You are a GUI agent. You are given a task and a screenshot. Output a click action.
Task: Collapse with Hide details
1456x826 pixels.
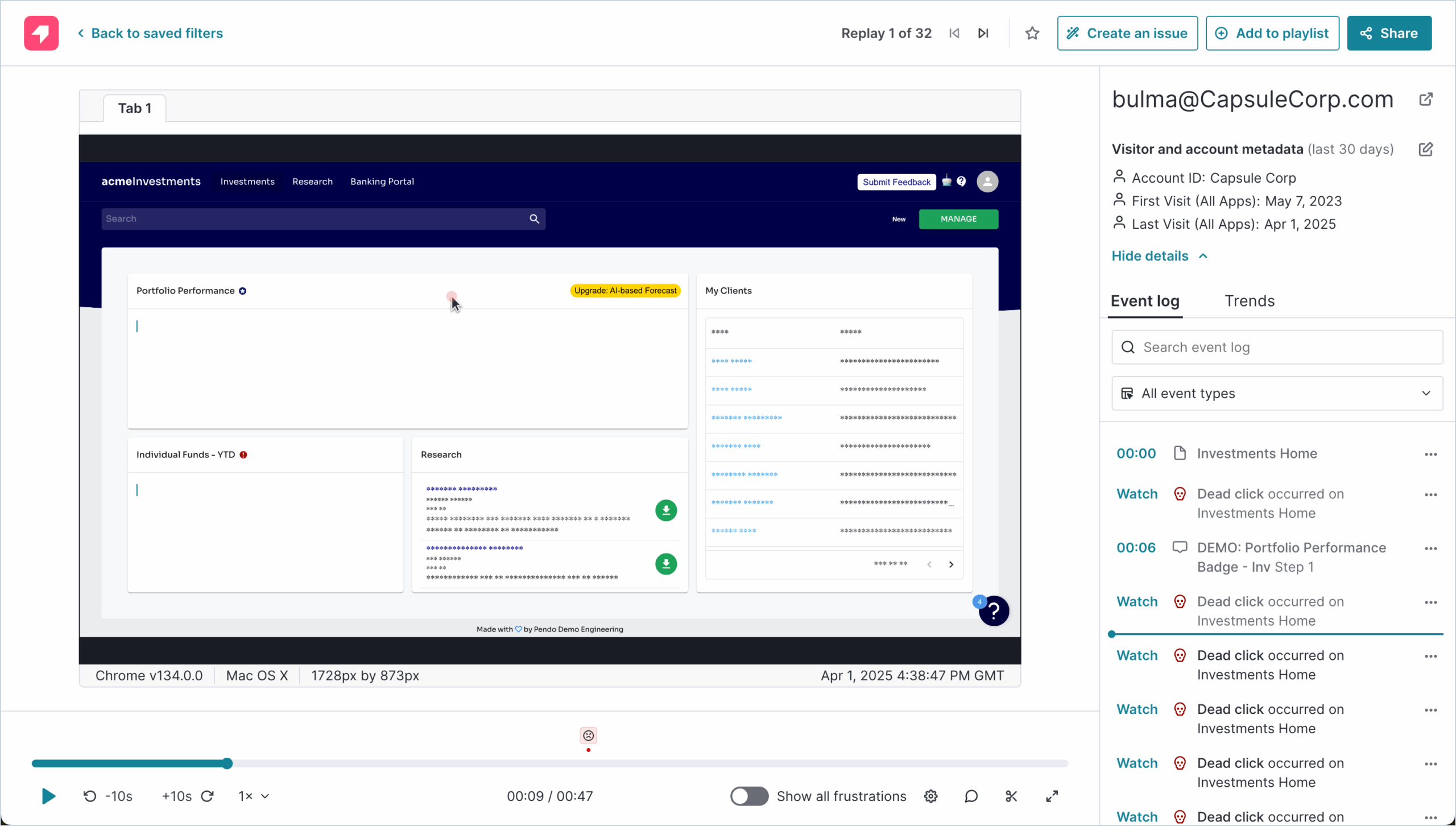click(1159, 256)
